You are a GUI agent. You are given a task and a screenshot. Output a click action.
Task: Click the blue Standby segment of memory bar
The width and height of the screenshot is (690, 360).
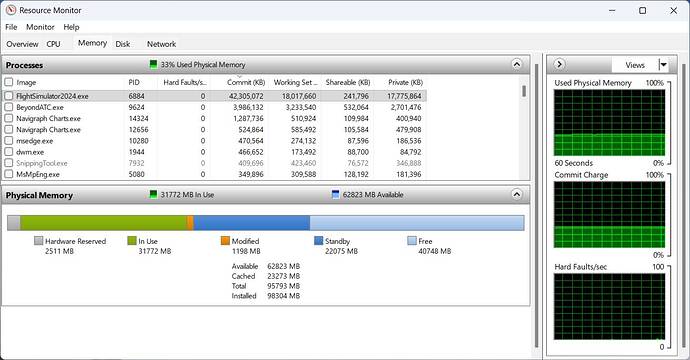[x=252, y=223]
